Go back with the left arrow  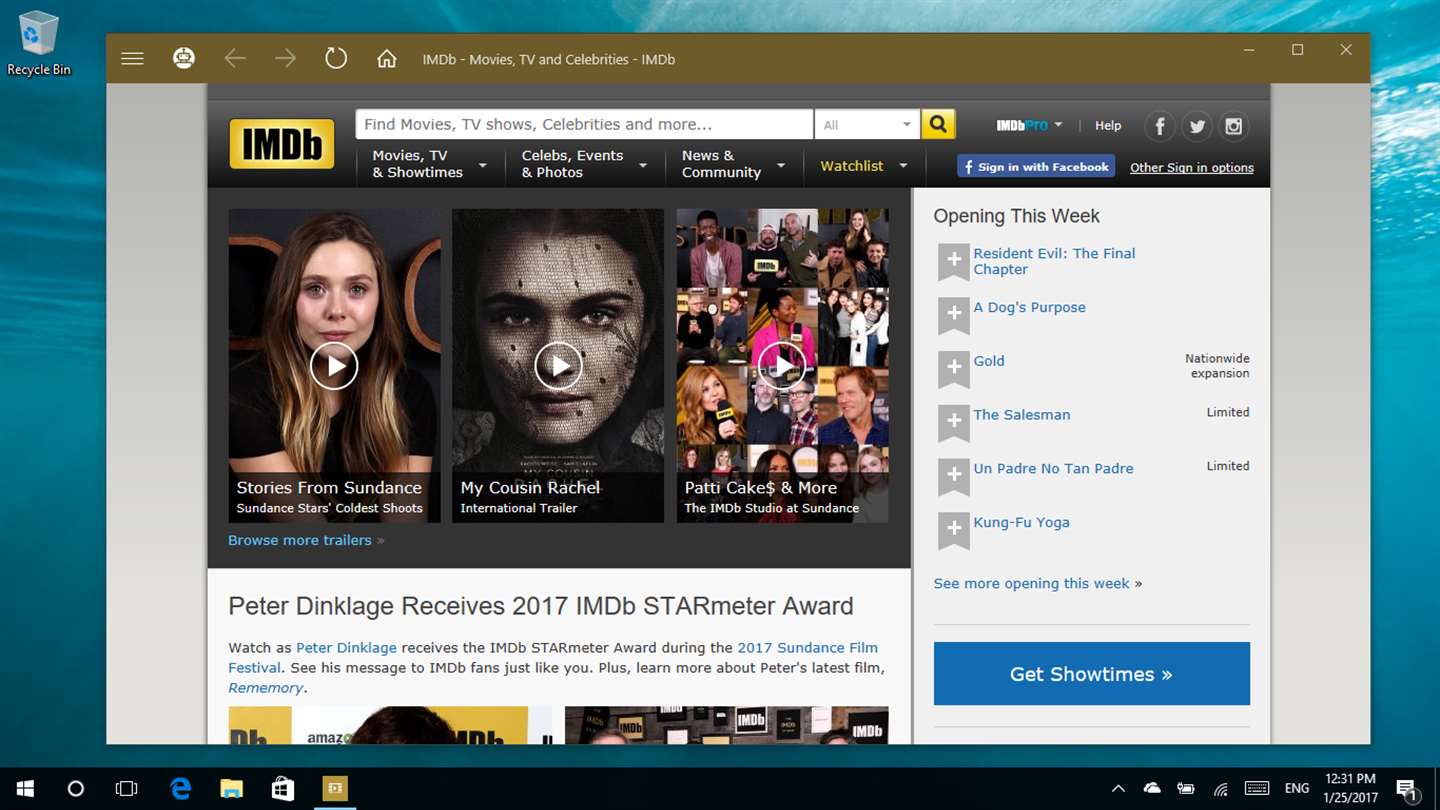coord(235,59)
